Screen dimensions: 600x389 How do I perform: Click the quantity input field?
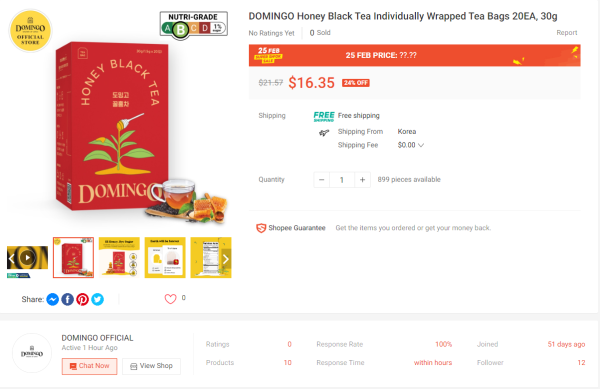(x=342, y=180)
